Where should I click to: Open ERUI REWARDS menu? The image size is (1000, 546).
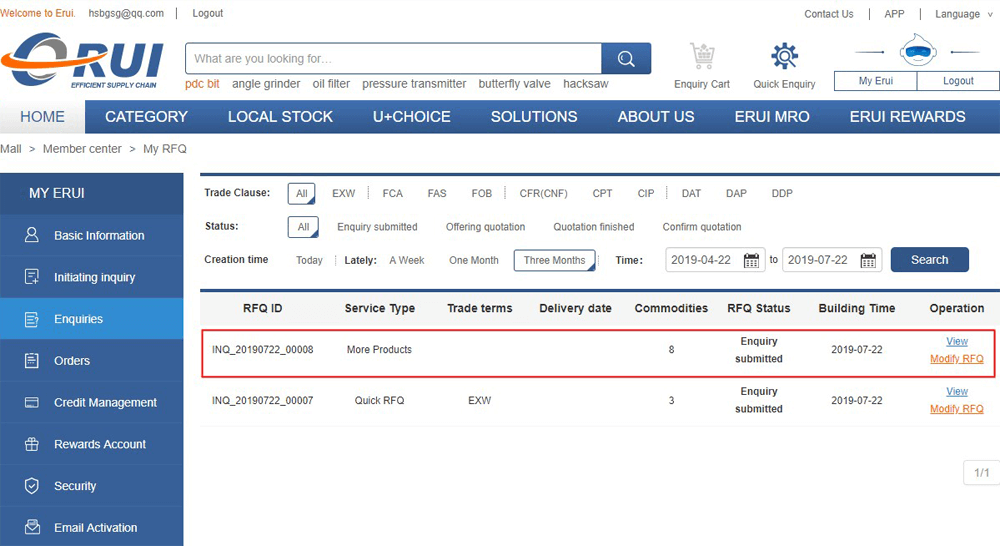coord(908,117)
